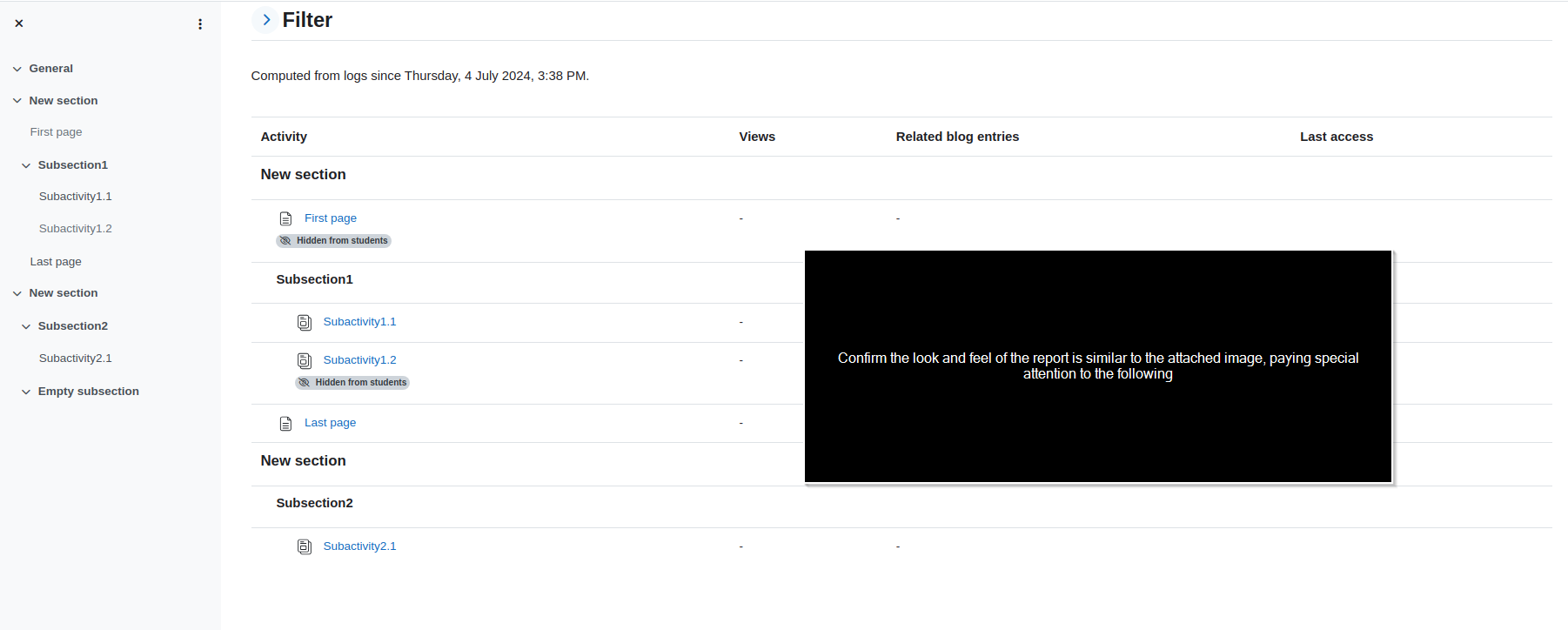Click the Subactivity1.1 page icon

click(305, 323)
